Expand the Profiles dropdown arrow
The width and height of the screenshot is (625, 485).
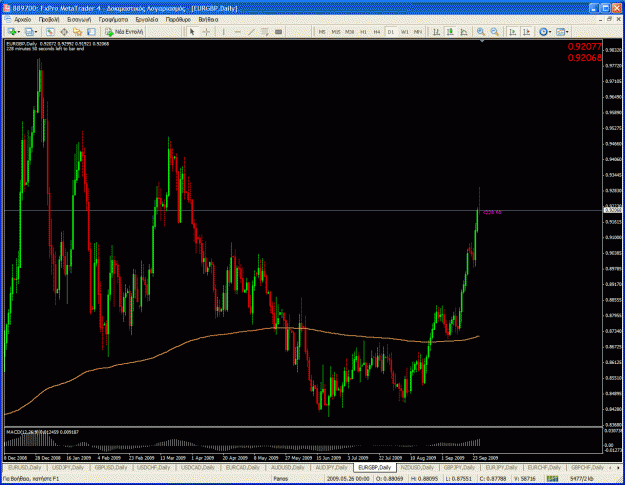(36, 32)
